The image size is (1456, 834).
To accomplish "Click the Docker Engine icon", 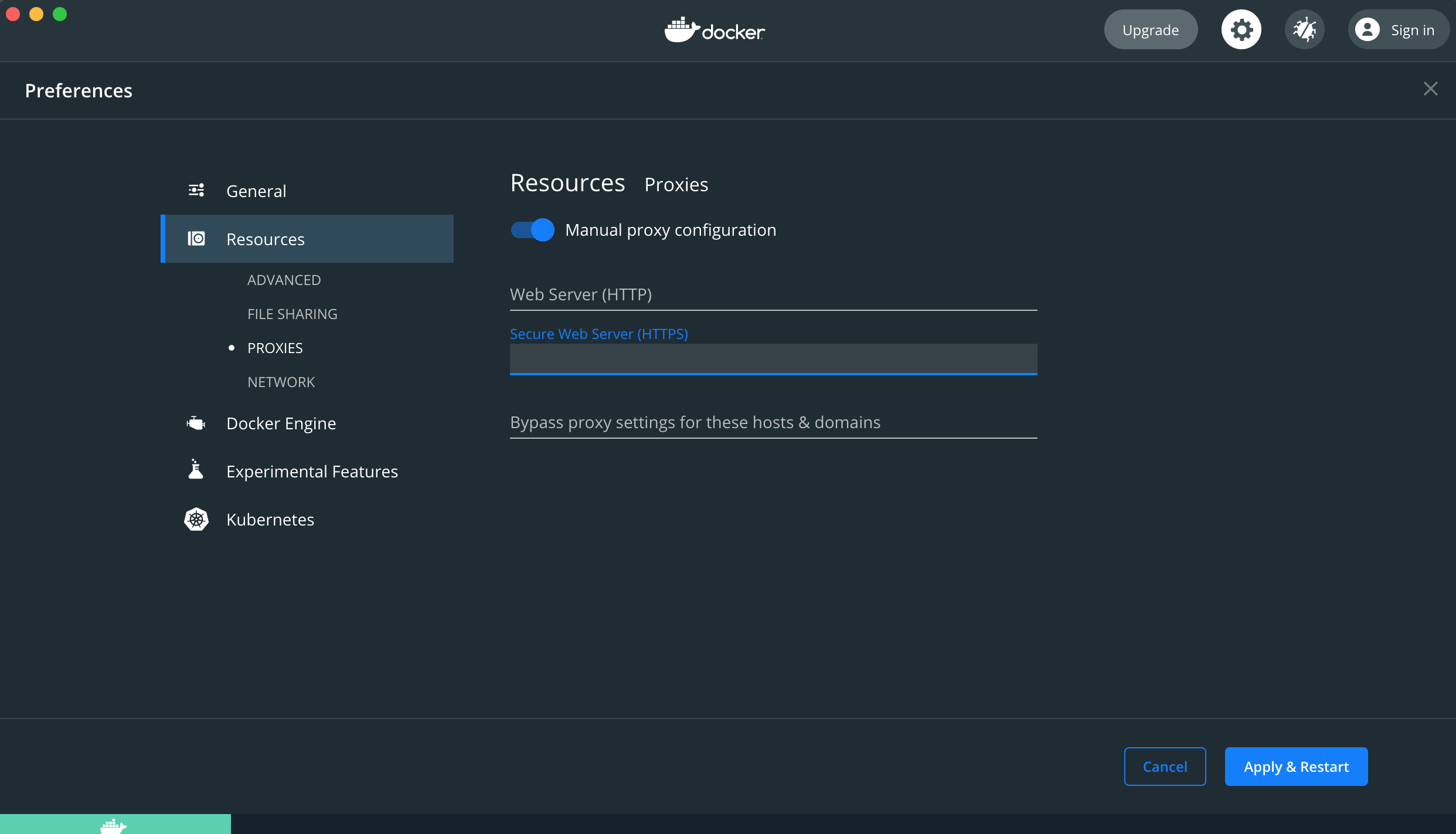I will (196, 423).
